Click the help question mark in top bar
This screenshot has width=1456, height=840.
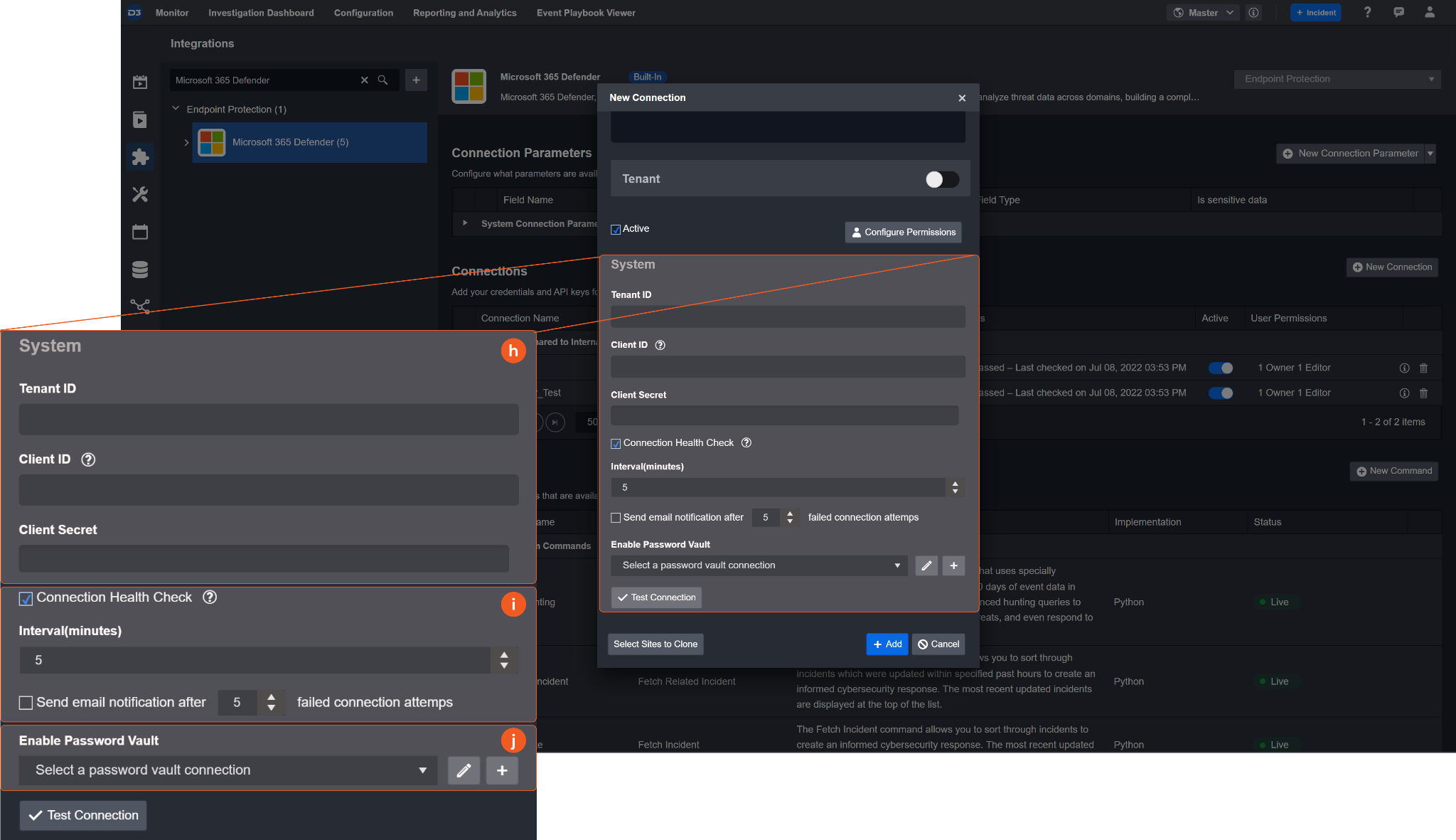tap(1367, 13)
